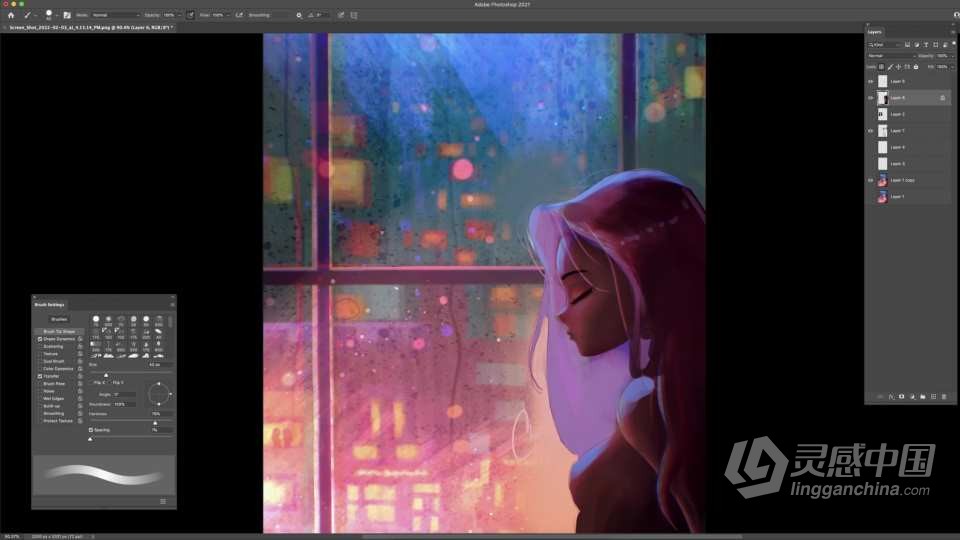Open the Layers filter Kind dropdown
This screenshot has width=960, height=540.
point(885,45)
